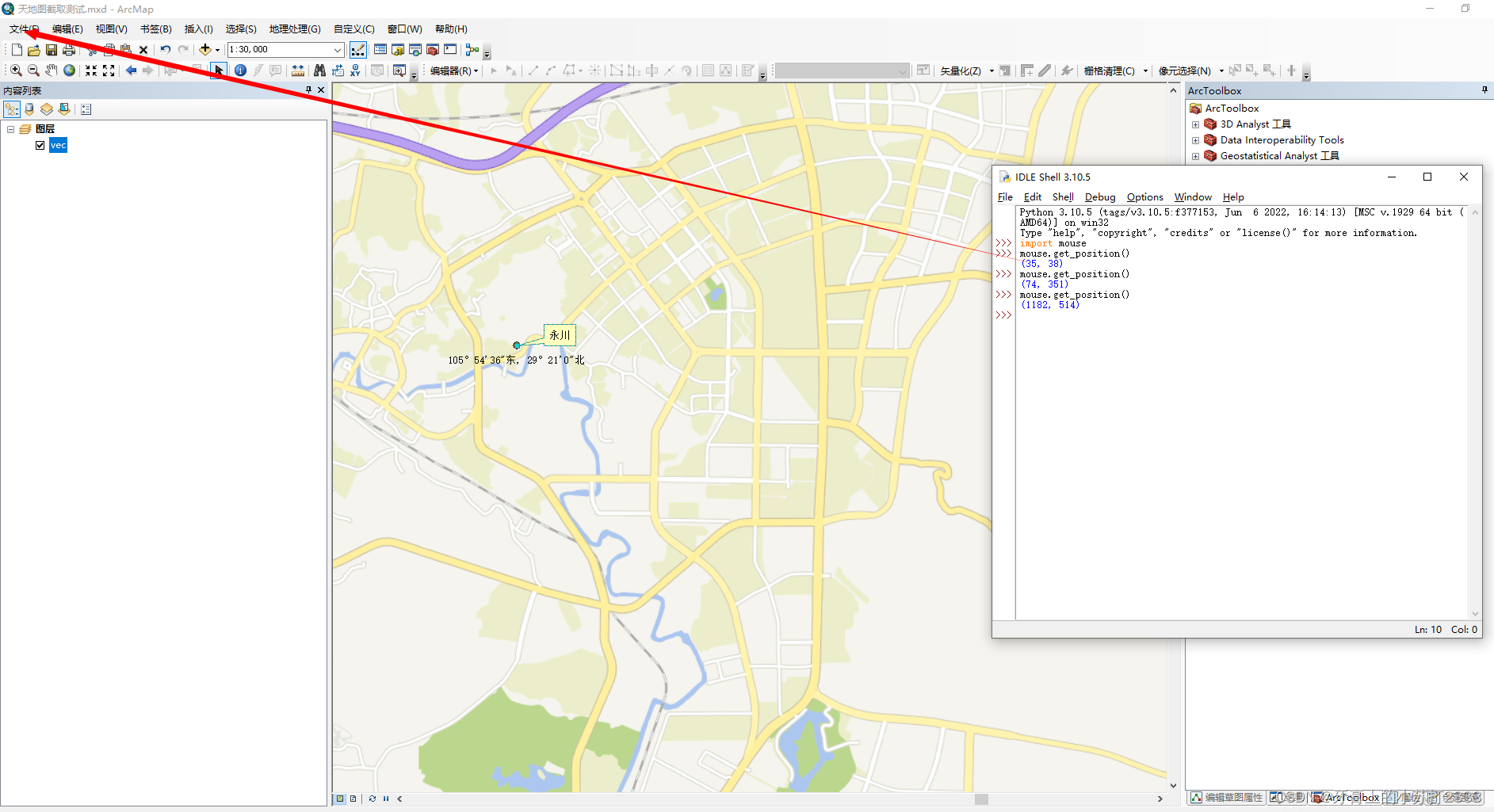The image size is (1494, 812).
Task: Go back to previous extent
Action: pos(131,71)
